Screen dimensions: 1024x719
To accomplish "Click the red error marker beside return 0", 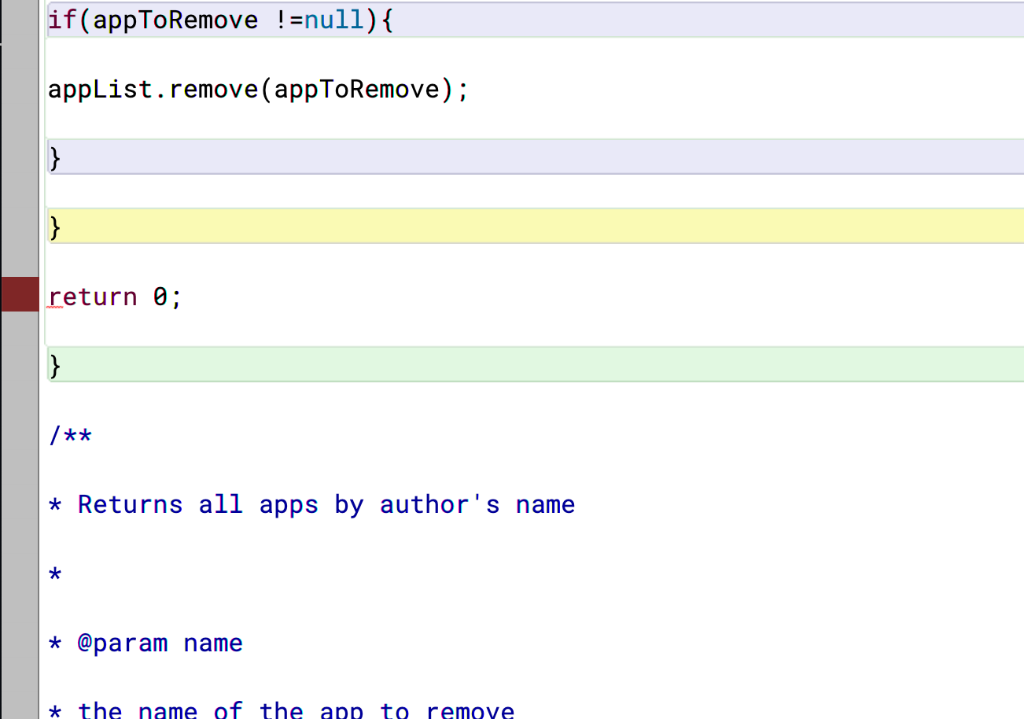I will tap(20, 294).
